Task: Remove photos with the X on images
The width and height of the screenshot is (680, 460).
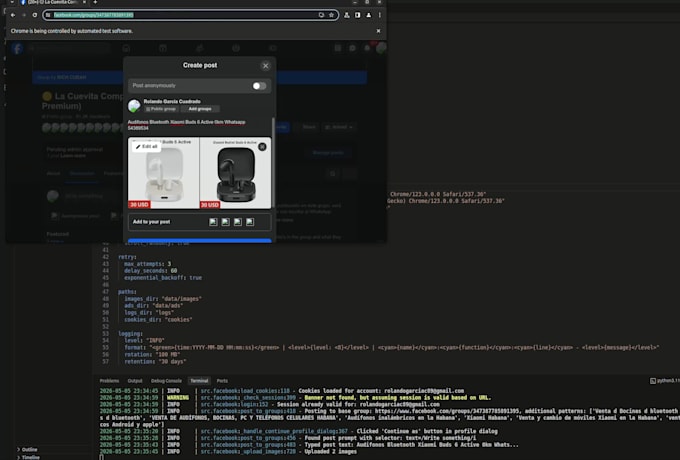Action: 262,147
